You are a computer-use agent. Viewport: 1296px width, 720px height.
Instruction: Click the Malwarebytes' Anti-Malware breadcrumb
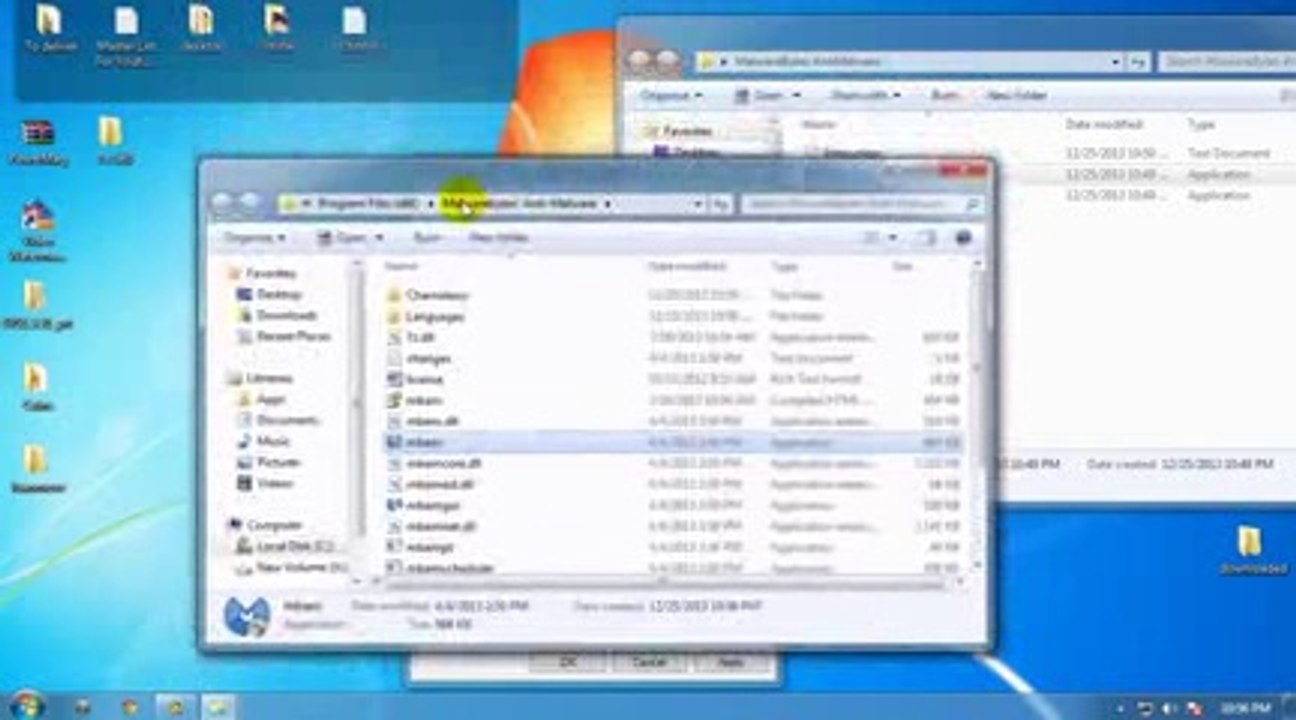[x=520, y=204]
